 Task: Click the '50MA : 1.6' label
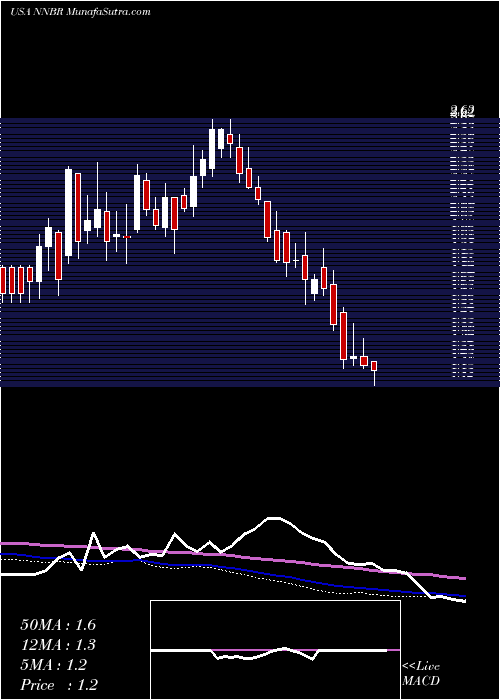pos(58,625)
